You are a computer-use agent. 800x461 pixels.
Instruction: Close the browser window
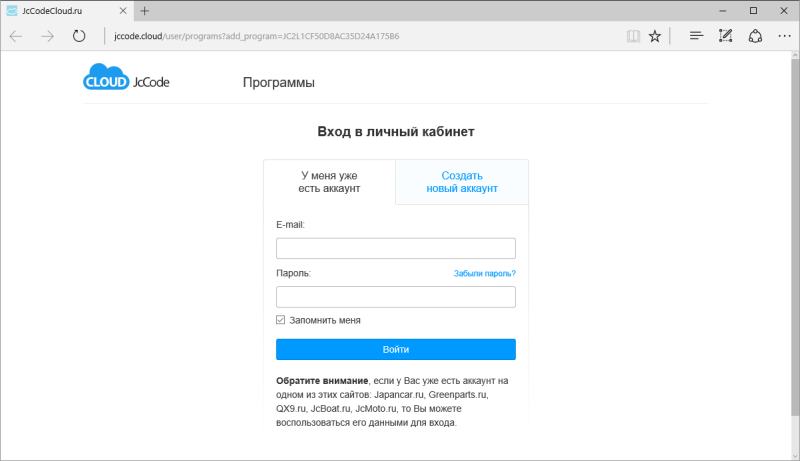[784, 11]
